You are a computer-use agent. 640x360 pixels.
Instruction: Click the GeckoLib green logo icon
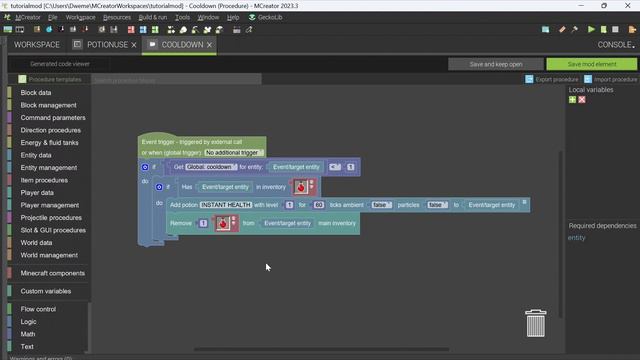pos(252,17)
